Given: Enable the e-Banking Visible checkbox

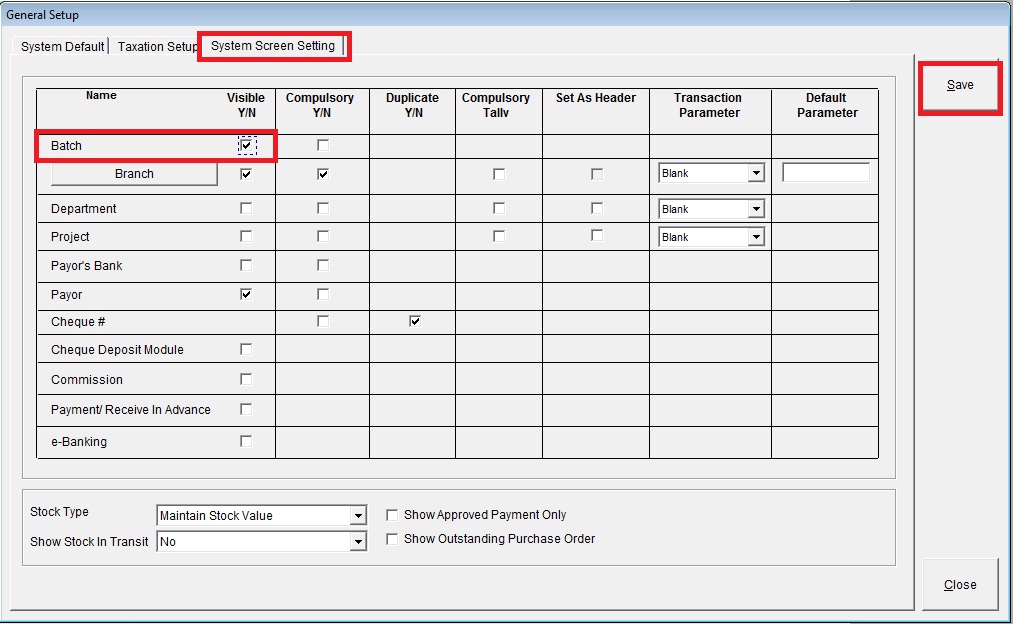Looking at the screenshot, I should tap(247, 441).
